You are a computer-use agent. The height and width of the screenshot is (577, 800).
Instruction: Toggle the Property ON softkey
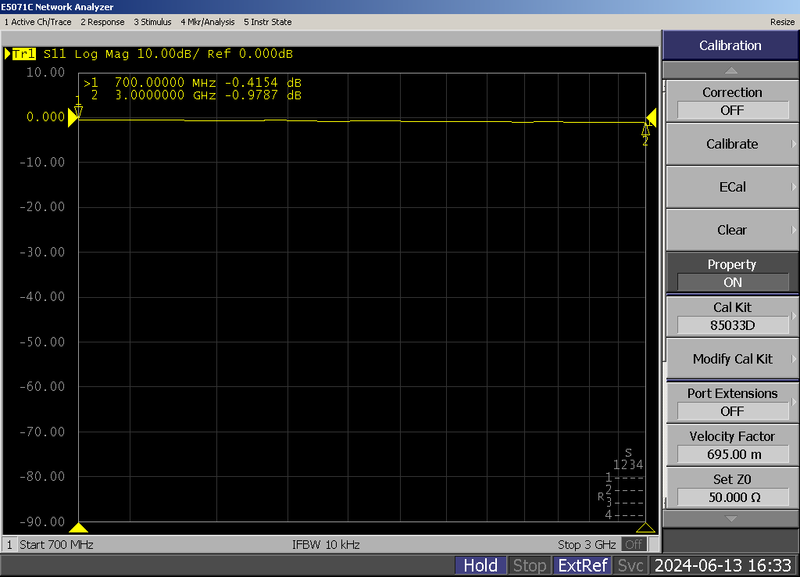731,273
